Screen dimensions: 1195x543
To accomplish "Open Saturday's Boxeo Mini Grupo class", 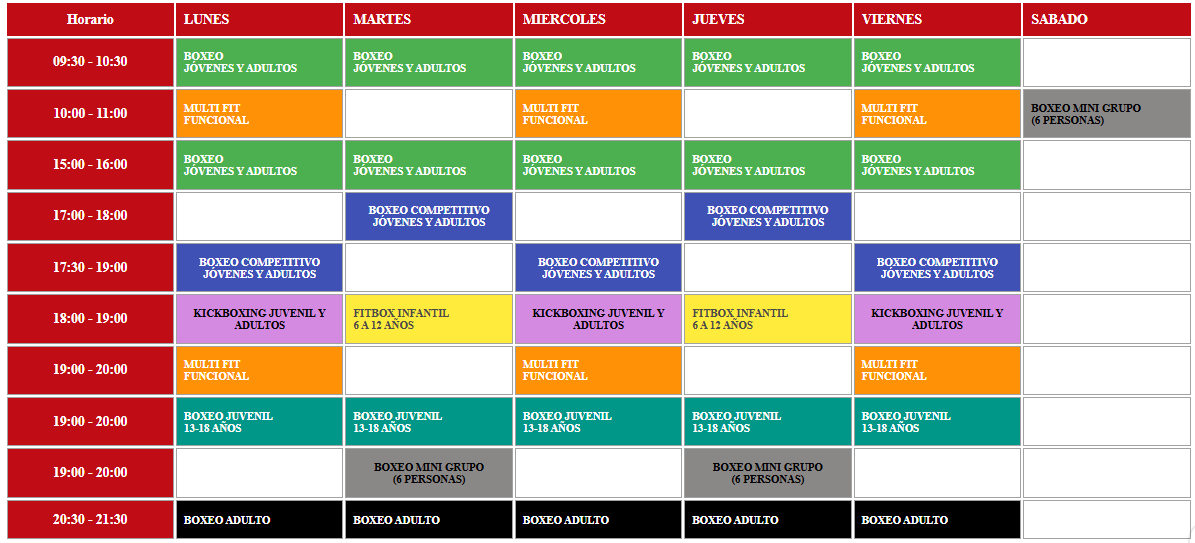I will pyautogui.click(x=1106, y=114).
